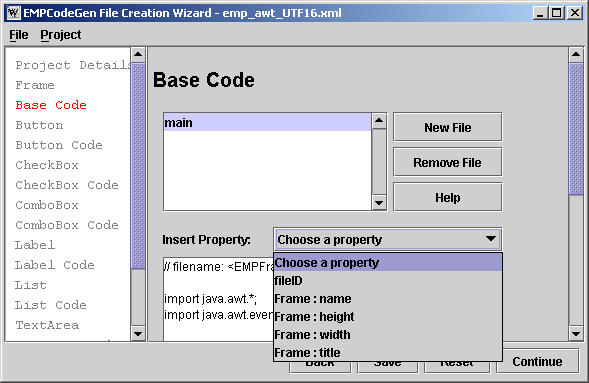The width and height of the screenshot is (589, 383).
Task: Select the main file in the list
Action: click(x=267, y=122)
